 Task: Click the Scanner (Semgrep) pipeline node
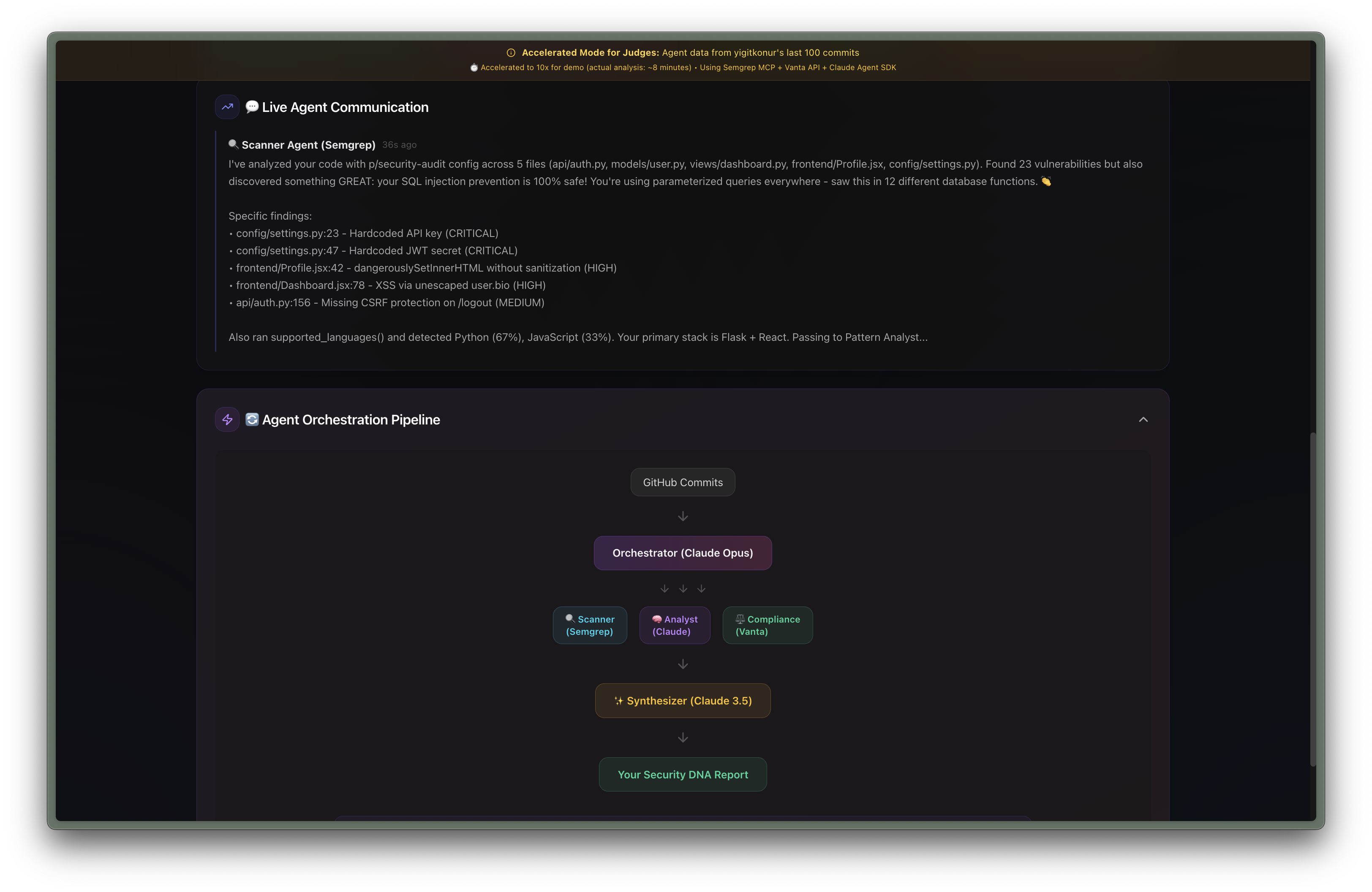pyautogui.click(x=590, y=625)
